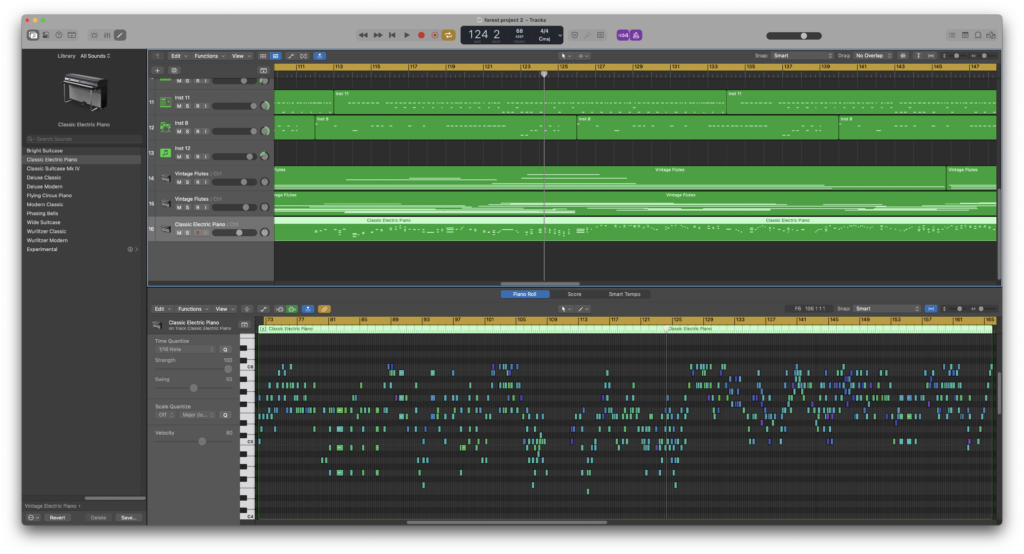Switch to the Score tab
The height and width of the screenshot is (554, 1024).
pyautogui.click(x=574, y=294)
